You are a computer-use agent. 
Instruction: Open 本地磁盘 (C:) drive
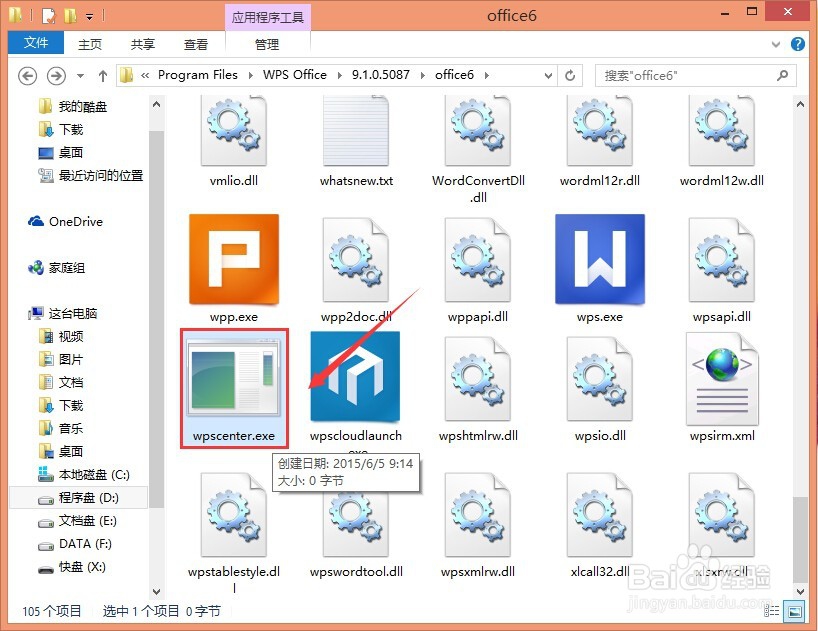(x=84, y=475)
